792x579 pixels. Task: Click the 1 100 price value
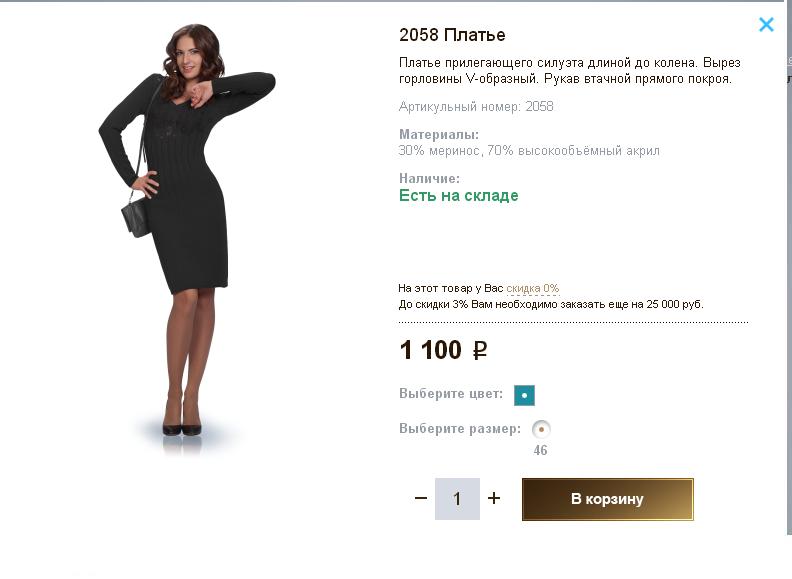[x=430, y=350]
